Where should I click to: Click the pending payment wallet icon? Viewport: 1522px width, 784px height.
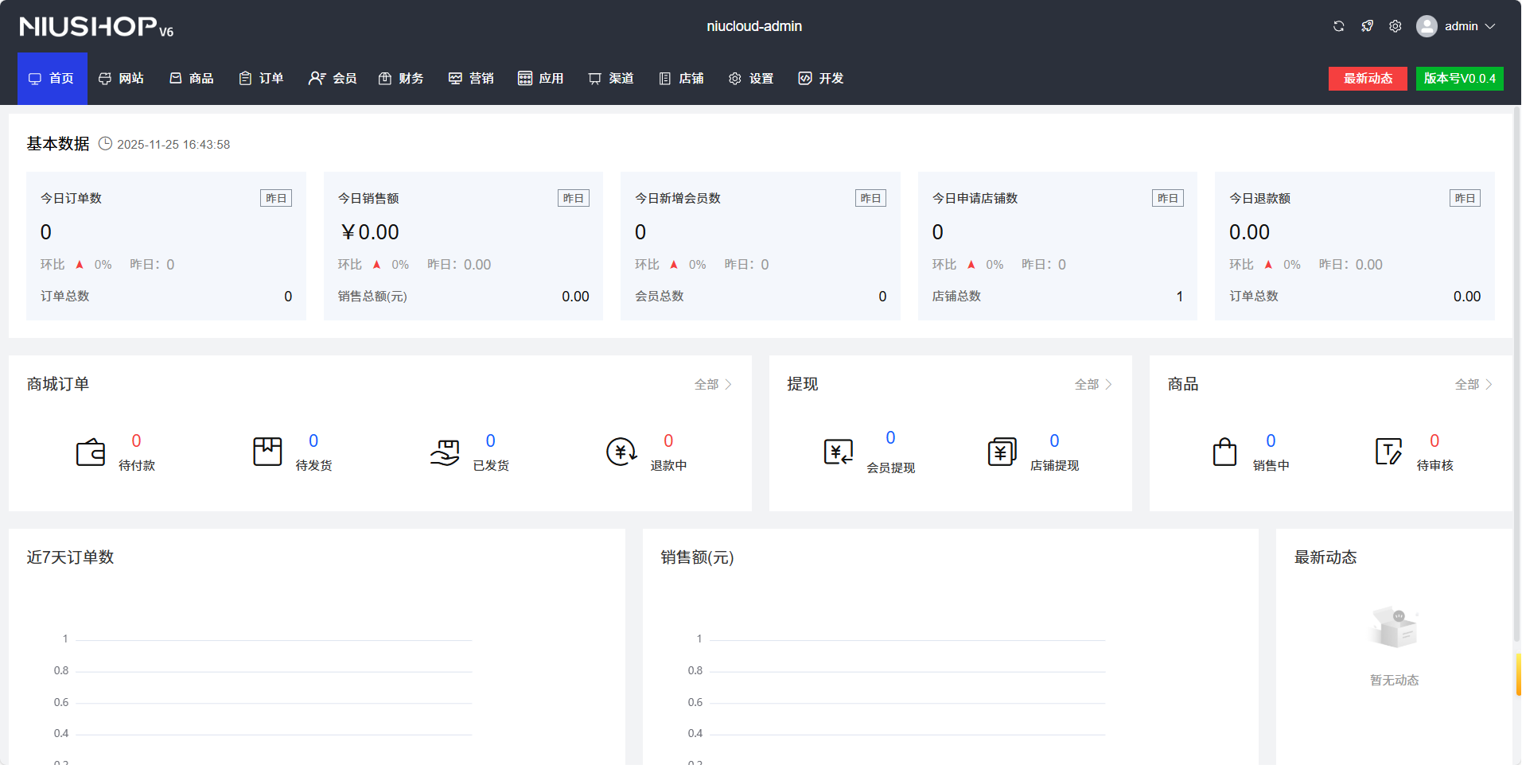(x=91, y=452)
